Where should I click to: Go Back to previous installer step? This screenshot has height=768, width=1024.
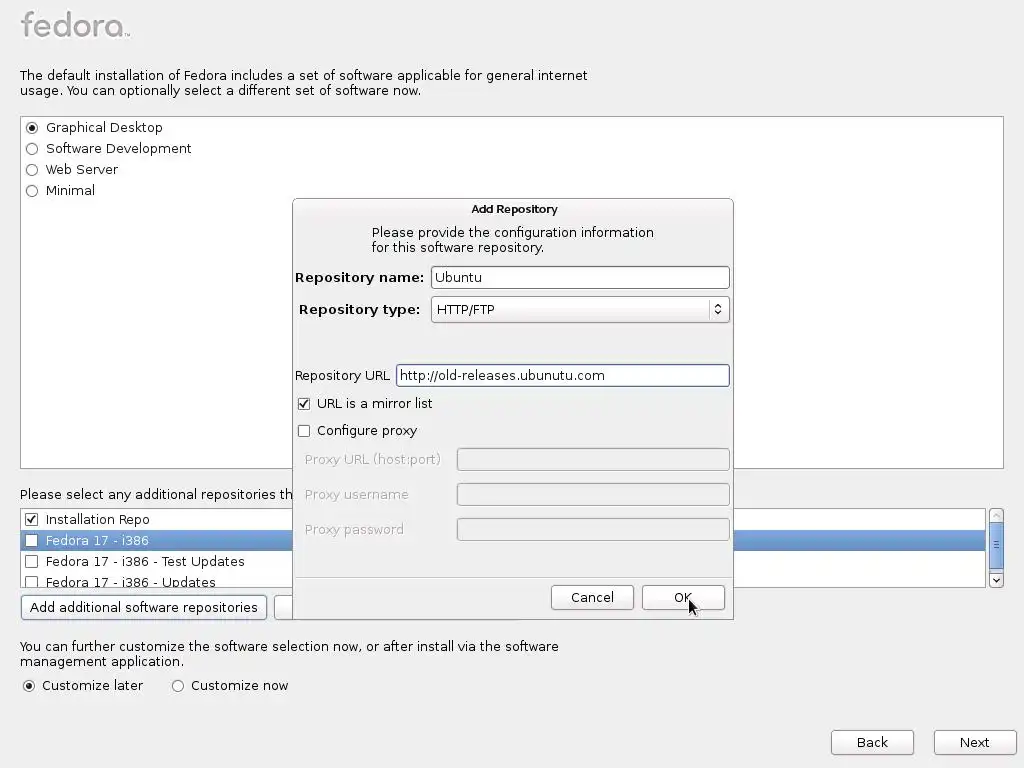tap(872, 743)
